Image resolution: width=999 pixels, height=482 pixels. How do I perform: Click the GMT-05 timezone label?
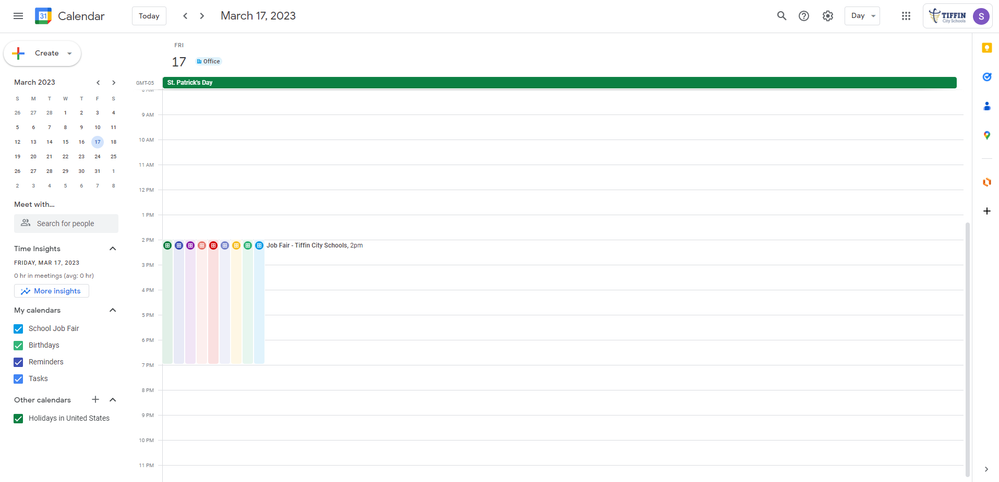pos(145,83)
